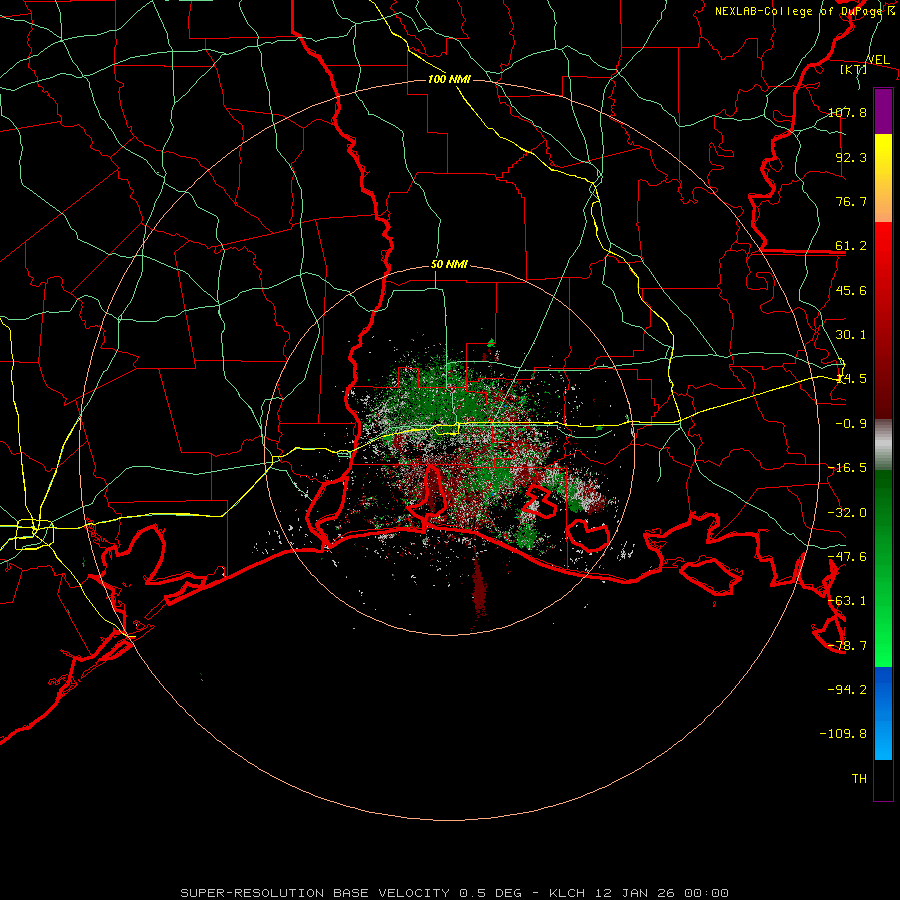
Task: Click the 50 NMI range ring label
Action: pos(449,265)
